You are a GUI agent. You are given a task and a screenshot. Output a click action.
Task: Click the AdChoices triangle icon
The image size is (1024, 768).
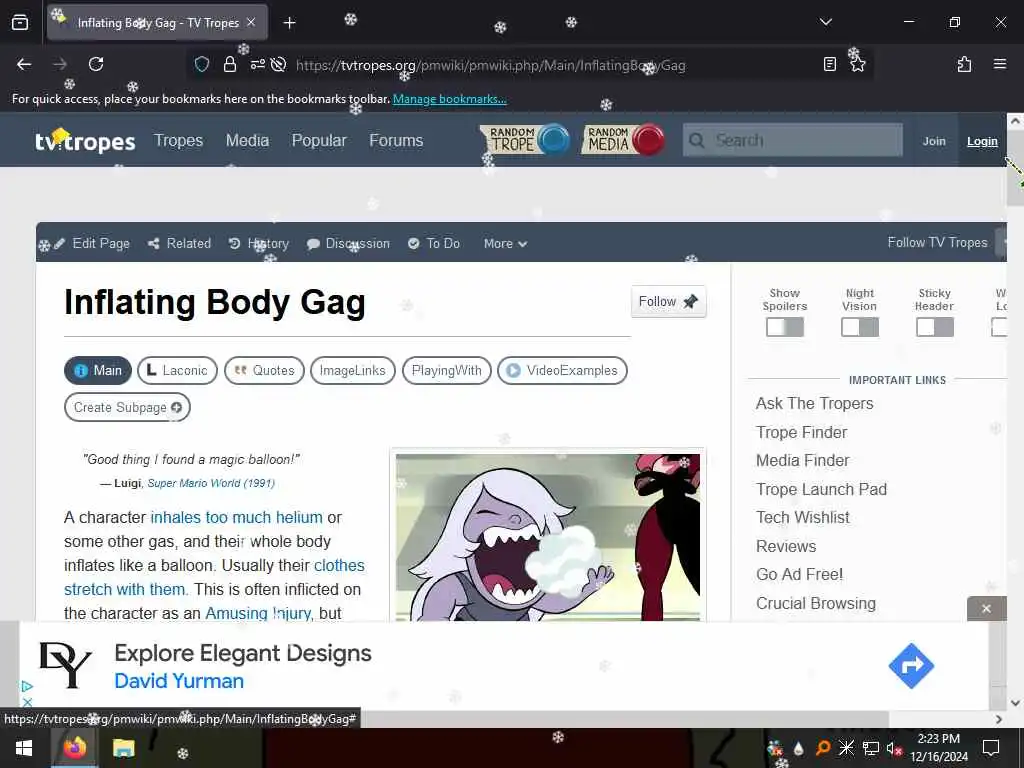point(27,686)
